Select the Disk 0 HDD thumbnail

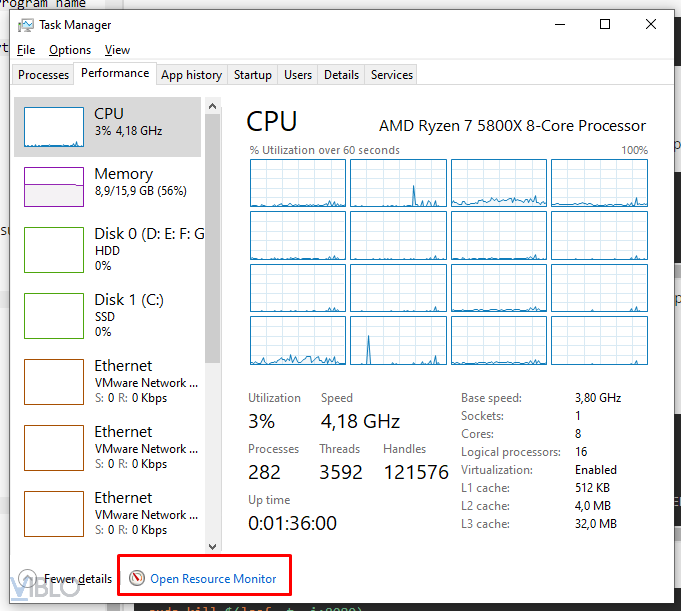point(54,250)
